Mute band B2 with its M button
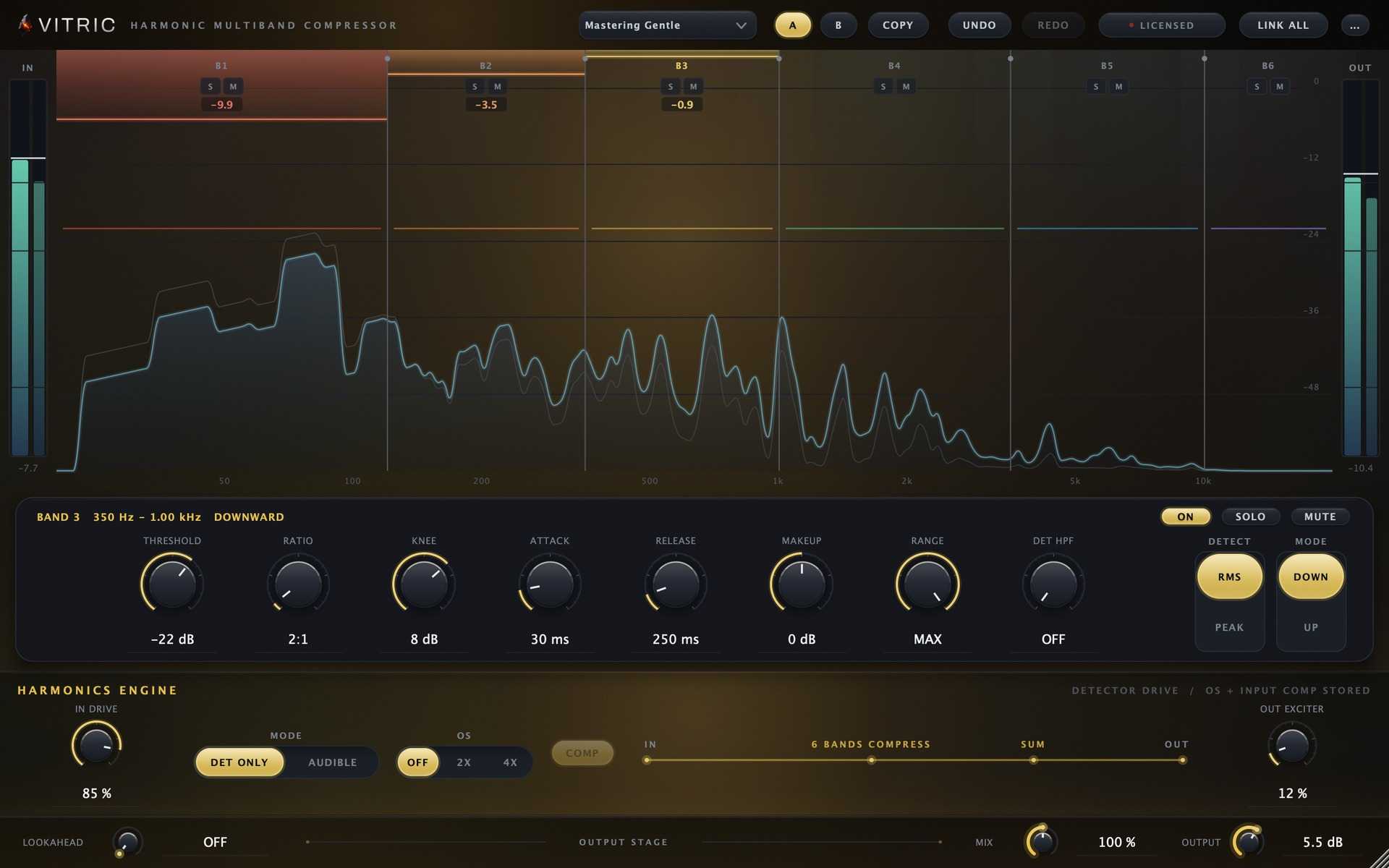This screenshot has height=868, width=1389. point(498,87)
